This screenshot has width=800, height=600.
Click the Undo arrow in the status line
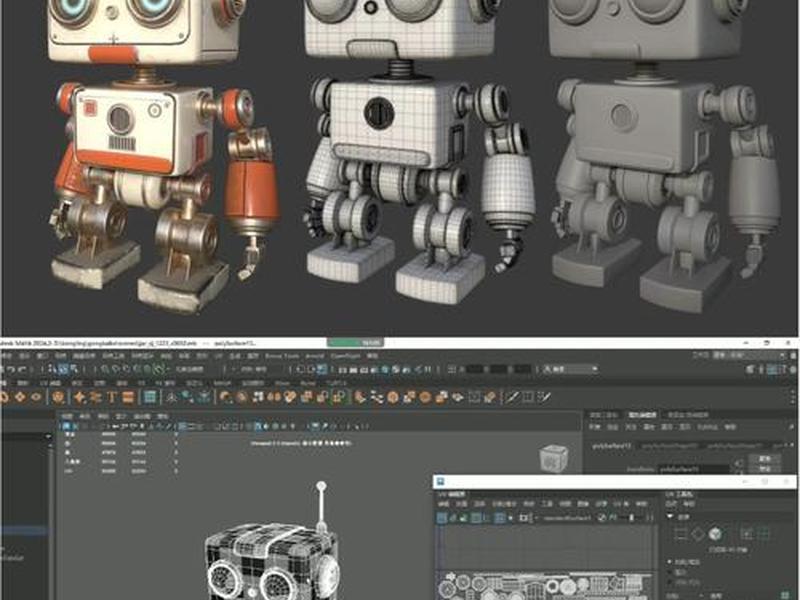(x=11, y=369)
